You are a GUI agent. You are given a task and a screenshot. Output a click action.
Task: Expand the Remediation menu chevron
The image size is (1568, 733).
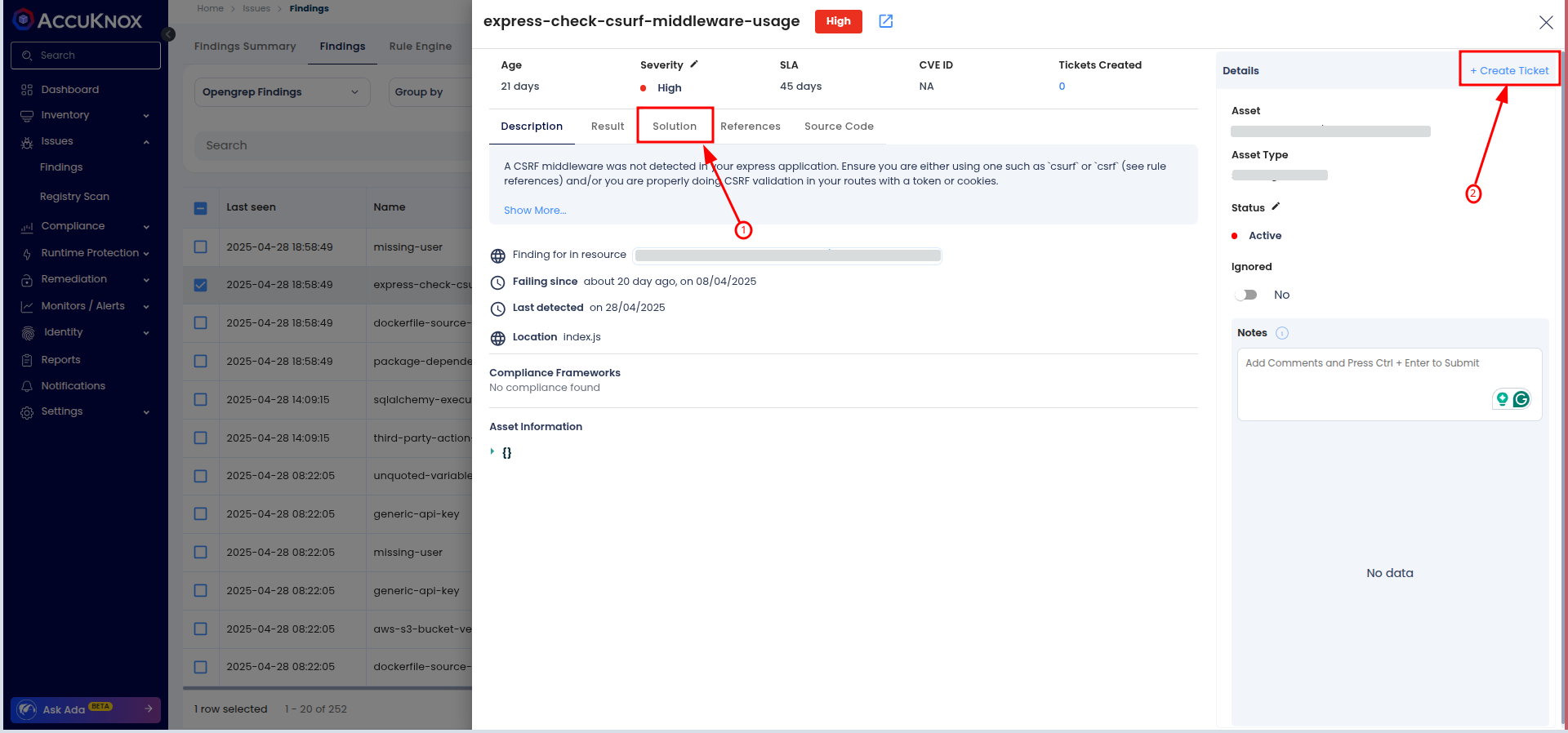pyautogui.click(x=146, y=280)
